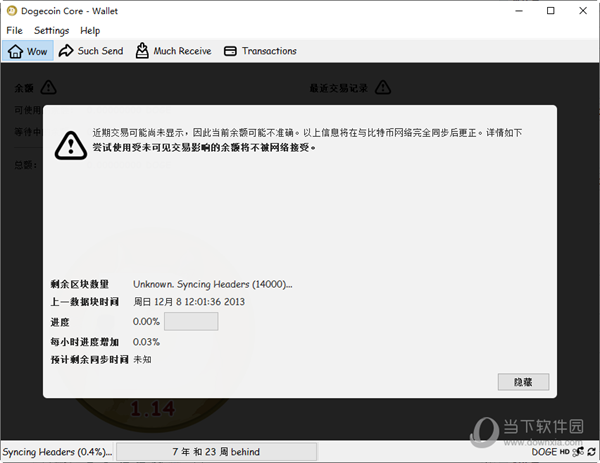Click the 0.00% progress value text
600x463 pixels.
[146, 321]
